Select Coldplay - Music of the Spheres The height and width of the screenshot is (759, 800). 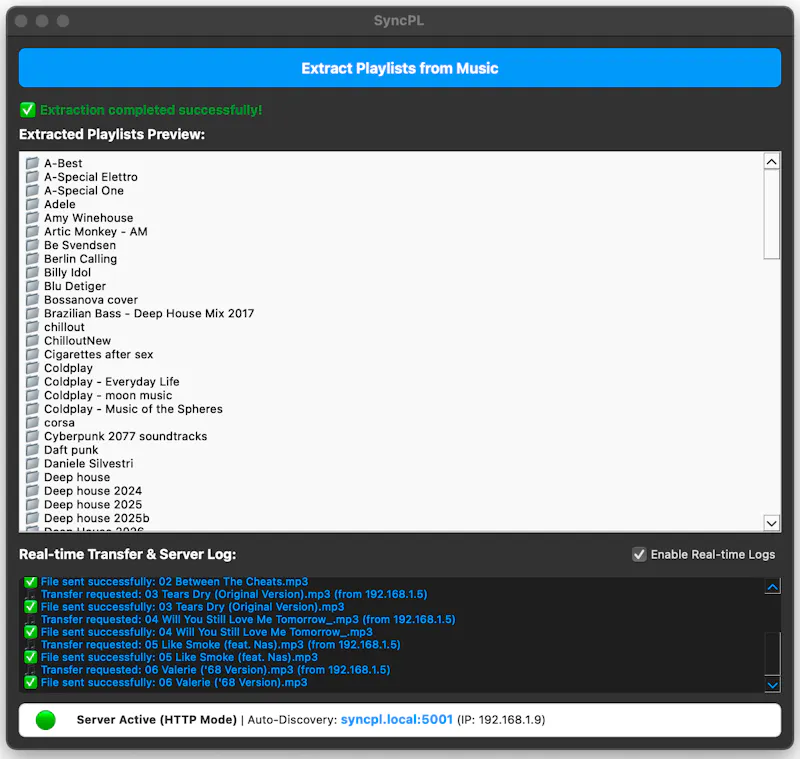(133, 409)
